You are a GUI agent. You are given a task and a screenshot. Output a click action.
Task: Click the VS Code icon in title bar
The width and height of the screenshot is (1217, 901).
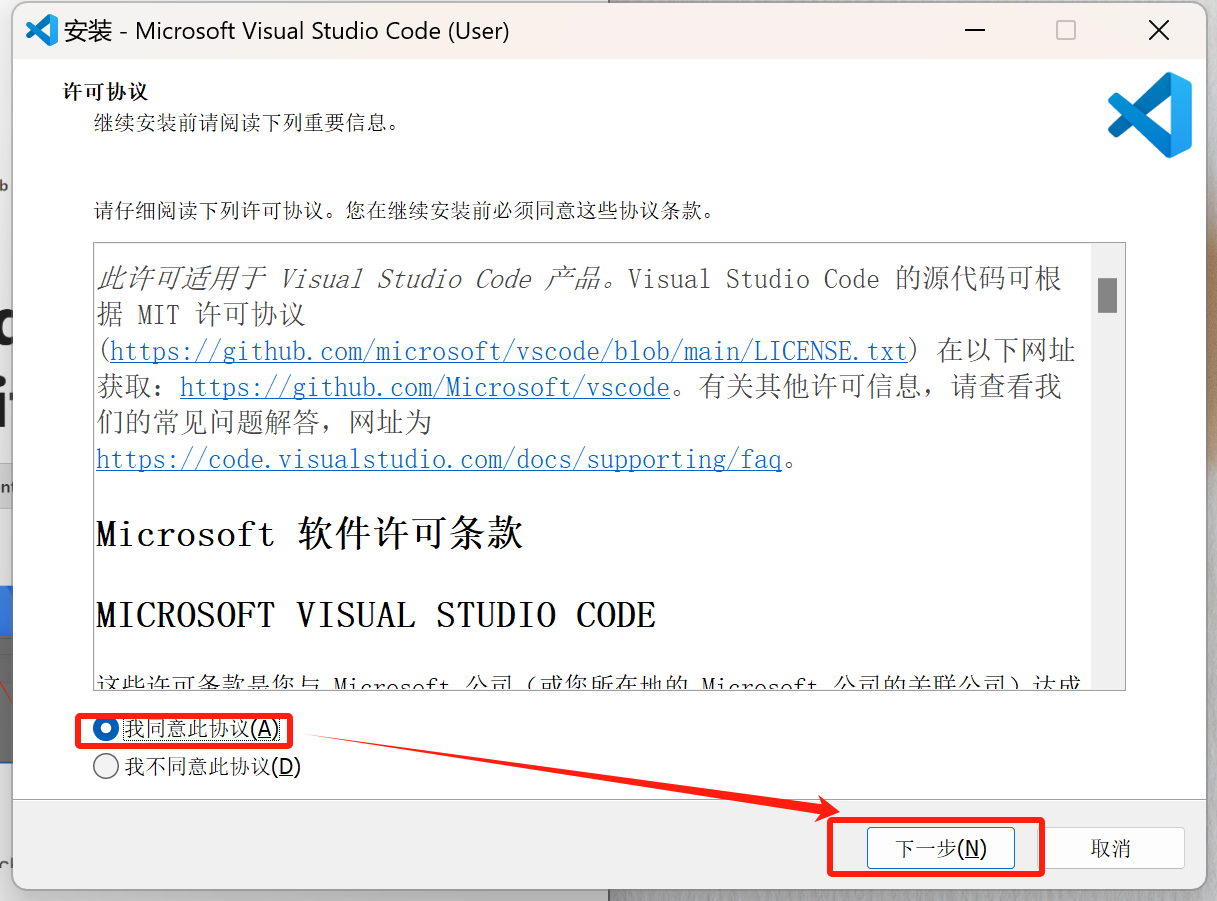[42, 31]
